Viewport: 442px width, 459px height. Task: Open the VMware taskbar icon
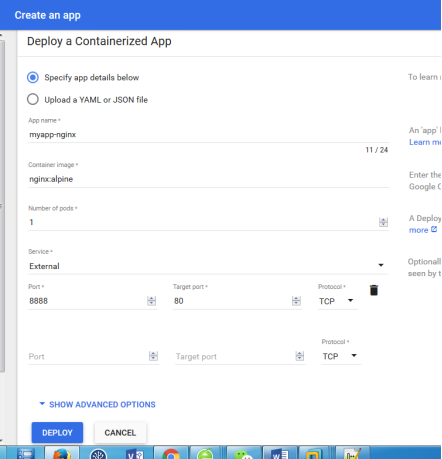[314, 453]
